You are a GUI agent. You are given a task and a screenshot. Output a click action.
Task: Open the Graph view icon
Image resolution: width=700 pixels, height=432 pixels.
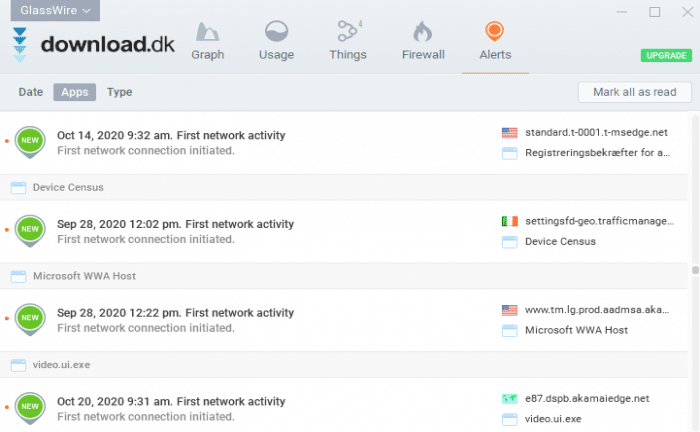click(x=208, y=33)
